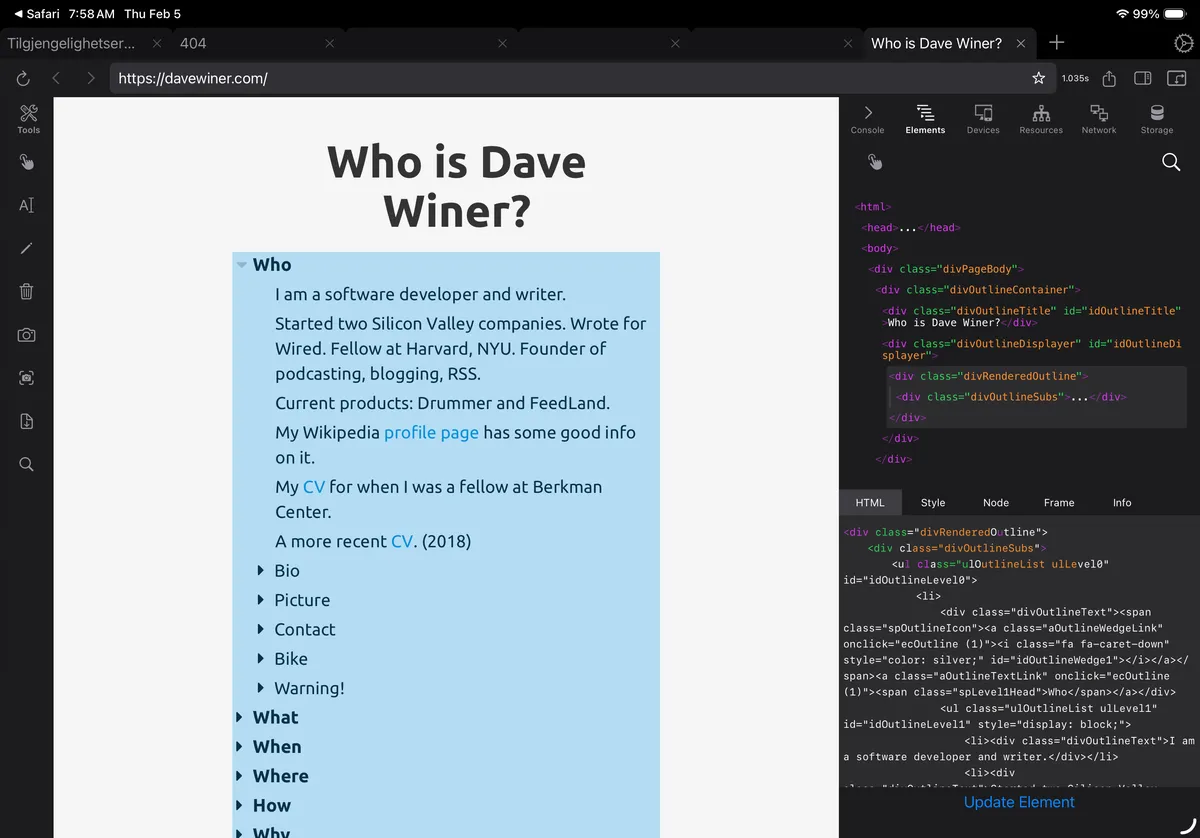
Task: Open the Wikipedia profile page link
Action: (x=430, y=432)
